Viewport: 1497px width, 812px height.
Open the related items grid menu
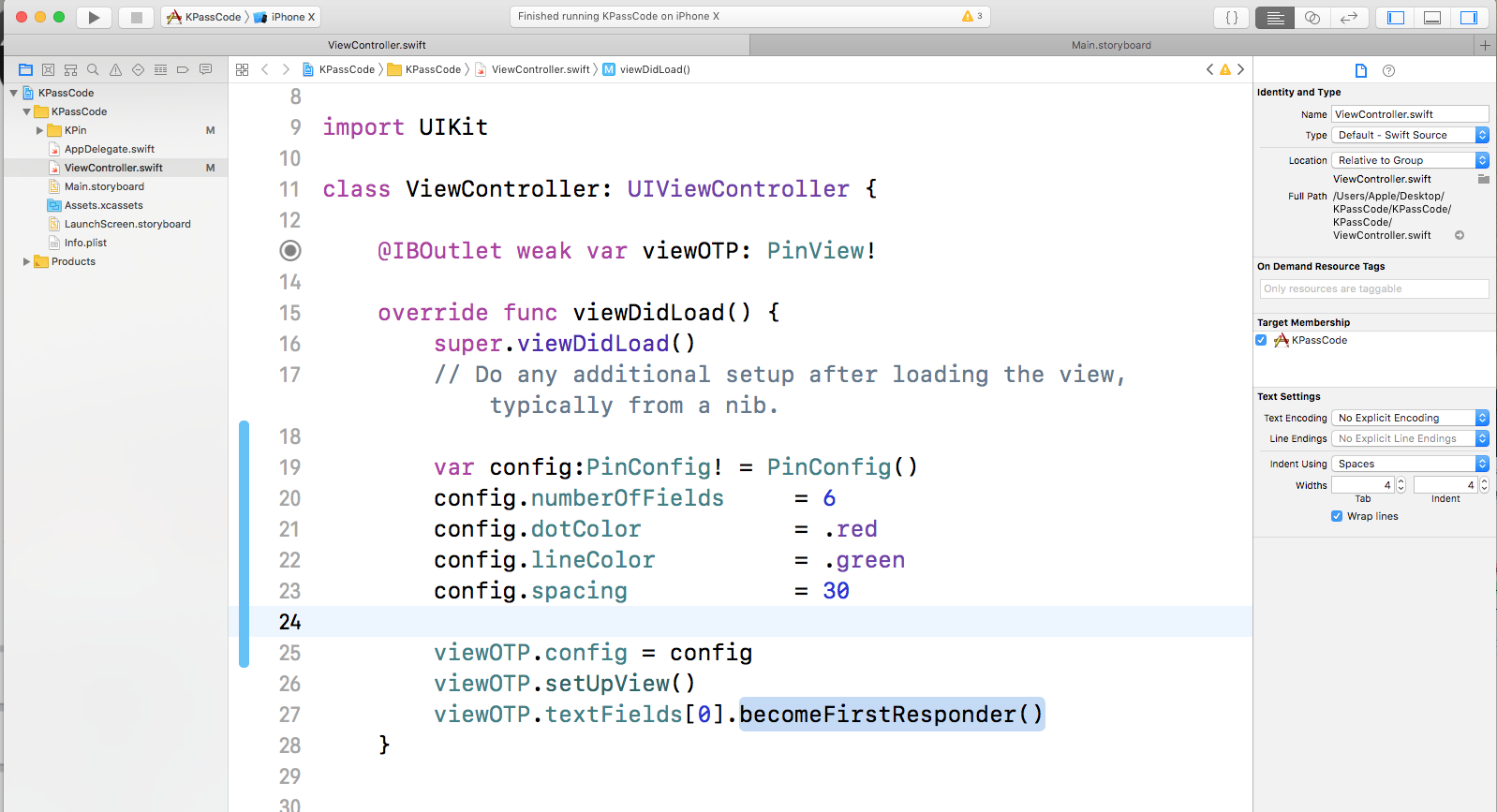pos(242,69)
